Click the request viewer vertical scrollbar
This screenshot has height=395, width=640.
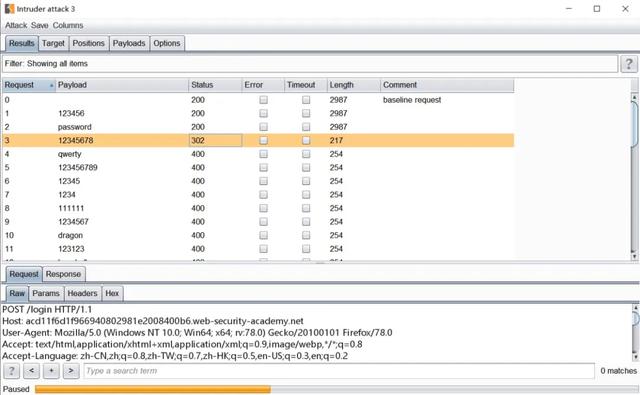point(635,332)
